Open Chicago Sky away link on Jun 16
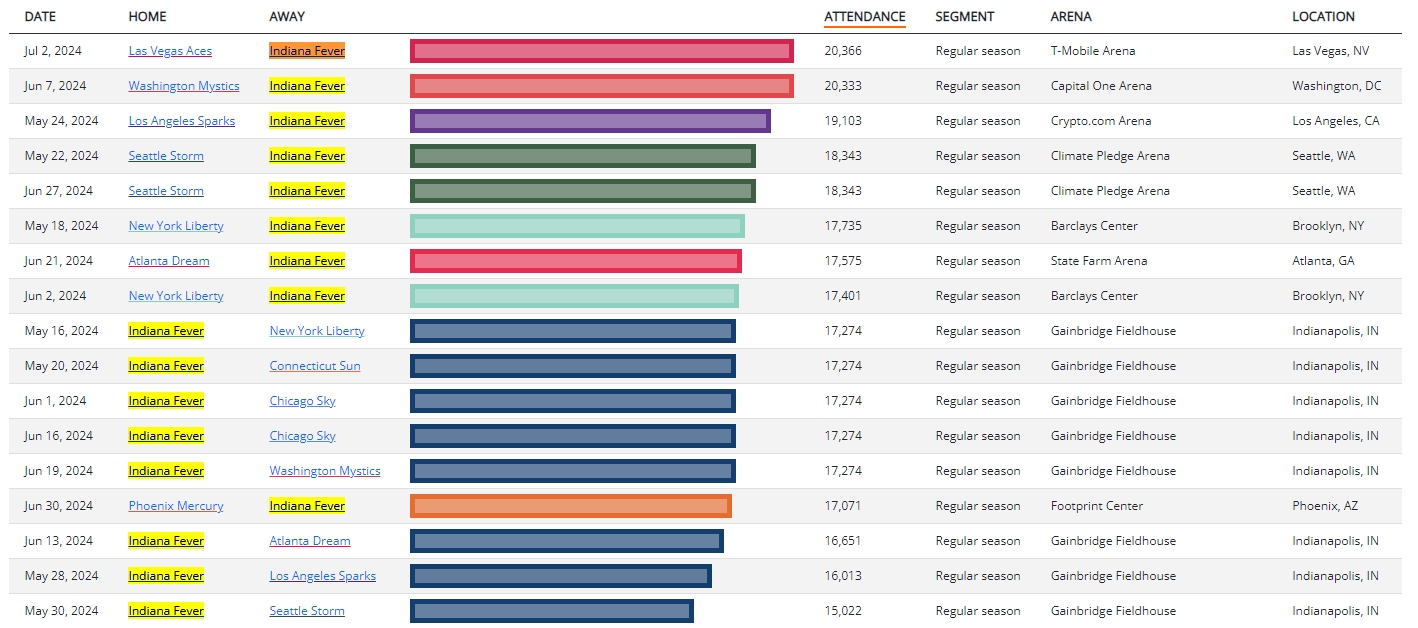 [x=302, y=436]
